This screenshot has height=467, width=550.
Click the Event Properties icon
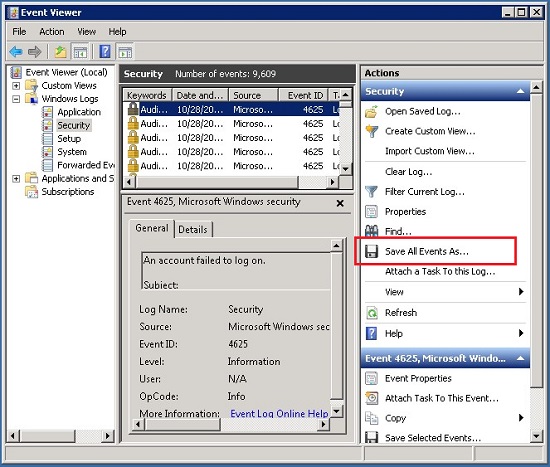coord(371,379)
